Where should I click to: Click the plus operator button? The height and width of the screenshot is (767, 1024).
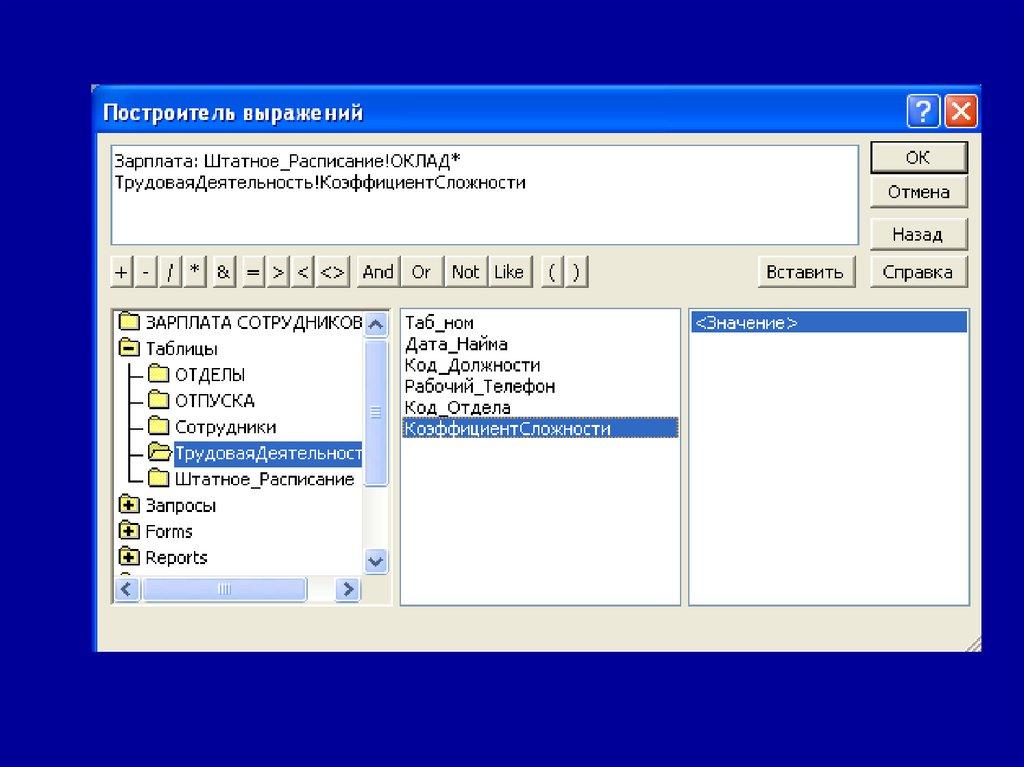pyautogui.click(x=121, y=272)
